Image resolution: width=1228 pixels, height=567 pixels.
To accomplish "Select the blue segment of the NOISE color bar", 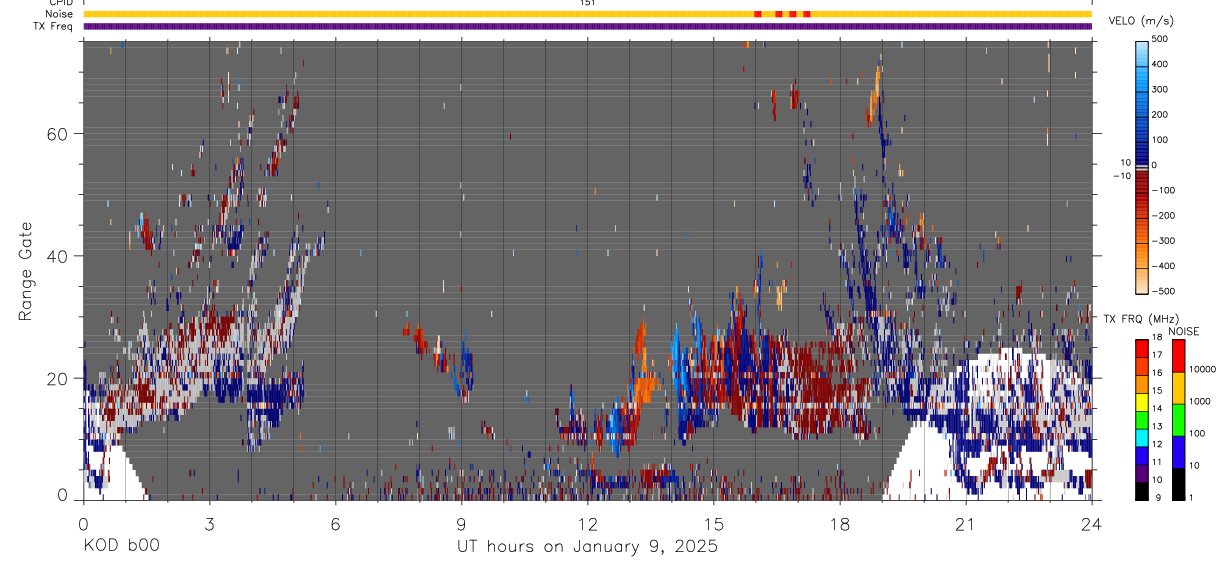I will tap(1178, 452).
